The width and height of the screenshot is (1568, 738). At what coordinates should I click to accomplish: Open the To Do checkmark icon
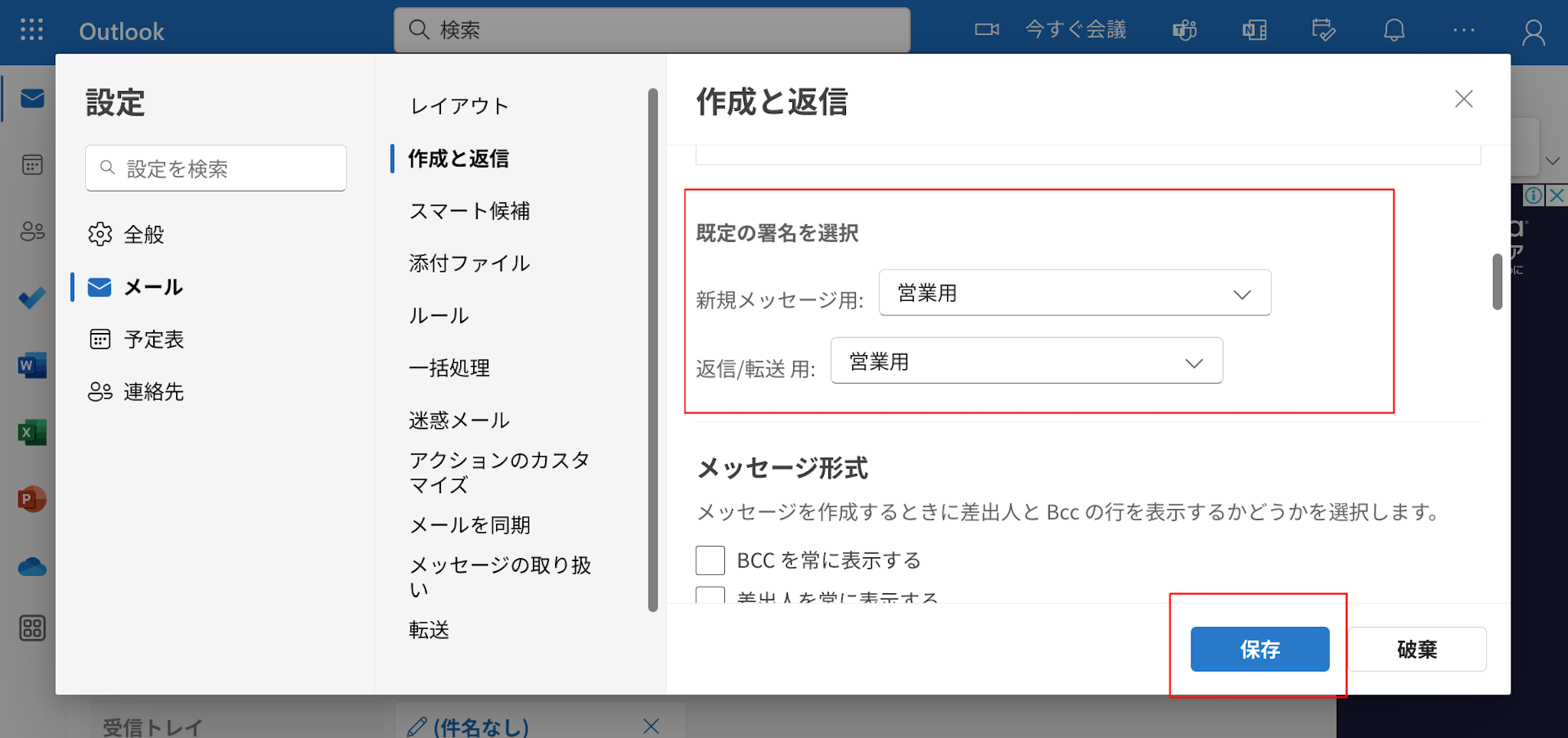pyautogui.click(x=32, y=298)
